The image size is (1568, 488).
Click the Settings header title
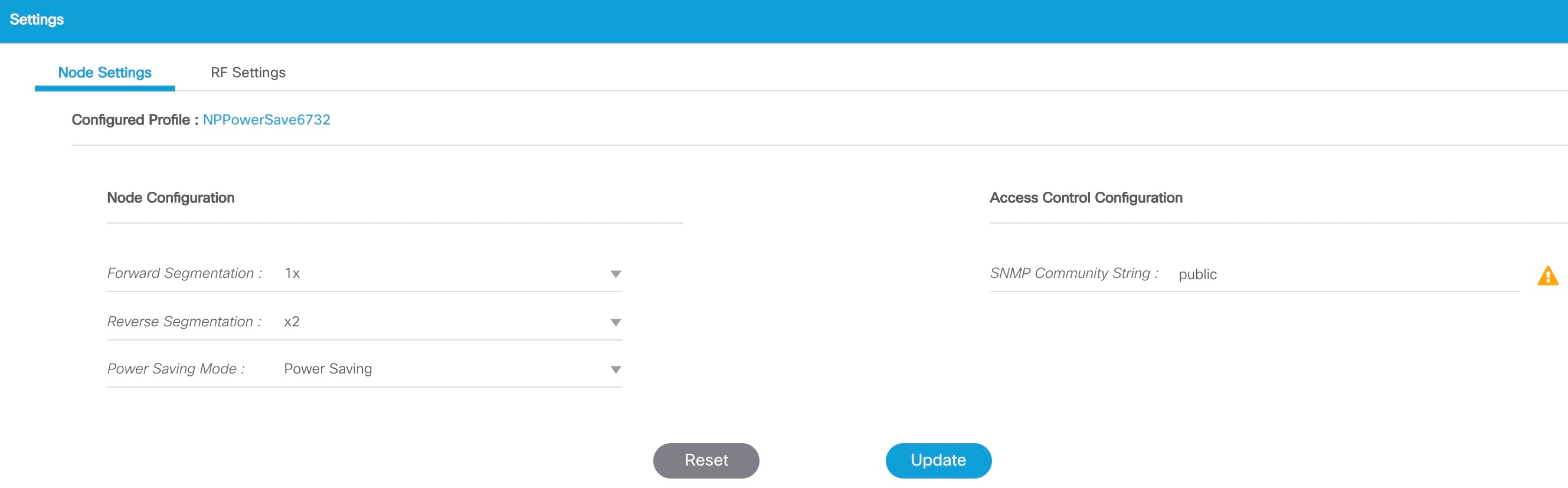pos(37,19)
